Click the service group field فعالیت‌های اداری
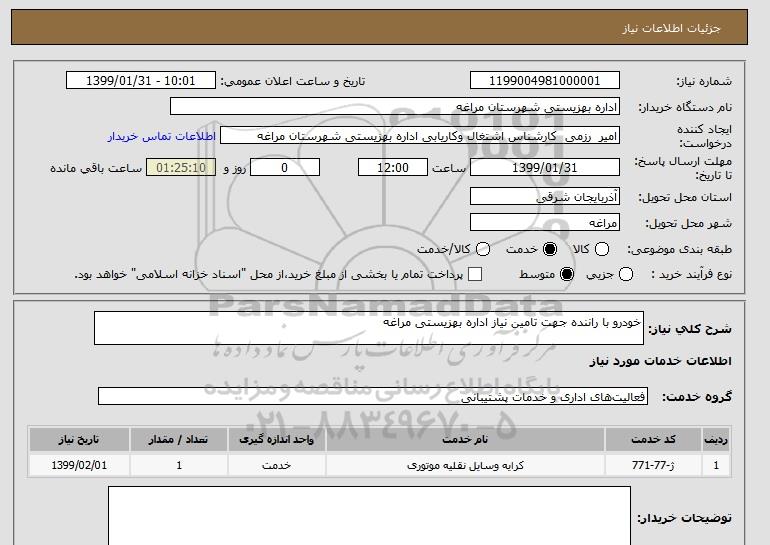 [x=373, y=396]
